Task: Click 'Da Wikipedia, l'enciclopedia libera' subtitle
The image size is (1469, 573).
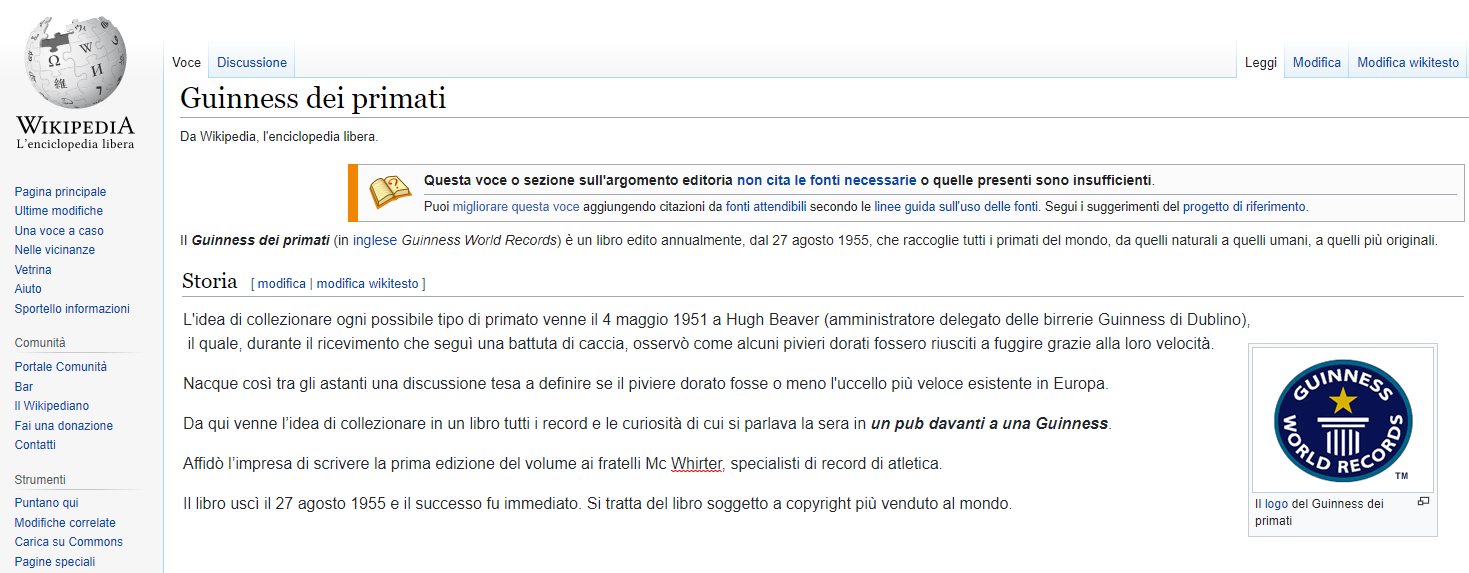Action: pos(279,137)
